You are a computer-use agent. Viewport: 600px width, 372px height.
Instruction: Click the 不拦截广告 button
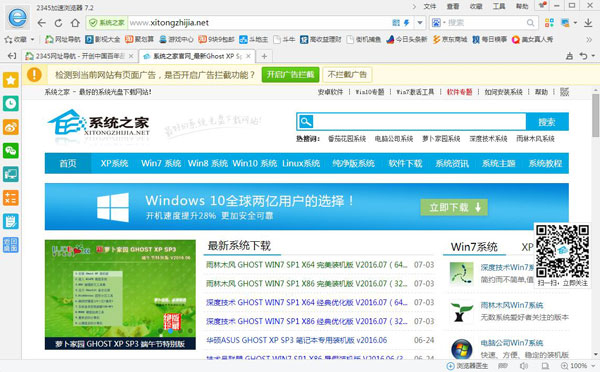coord(347,75)
